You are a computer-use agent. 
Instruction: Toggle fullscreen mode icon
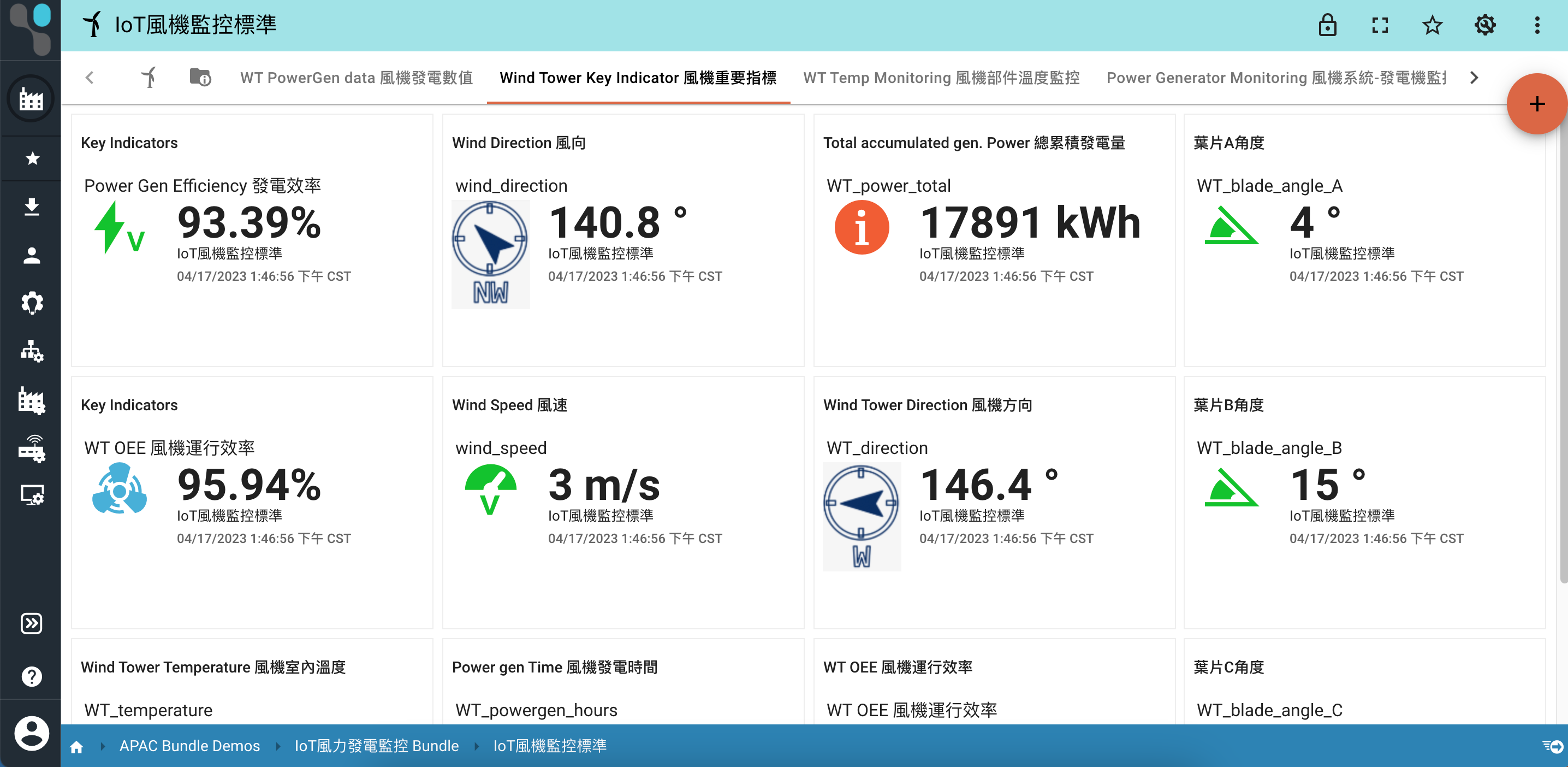tap(1379, 25)
